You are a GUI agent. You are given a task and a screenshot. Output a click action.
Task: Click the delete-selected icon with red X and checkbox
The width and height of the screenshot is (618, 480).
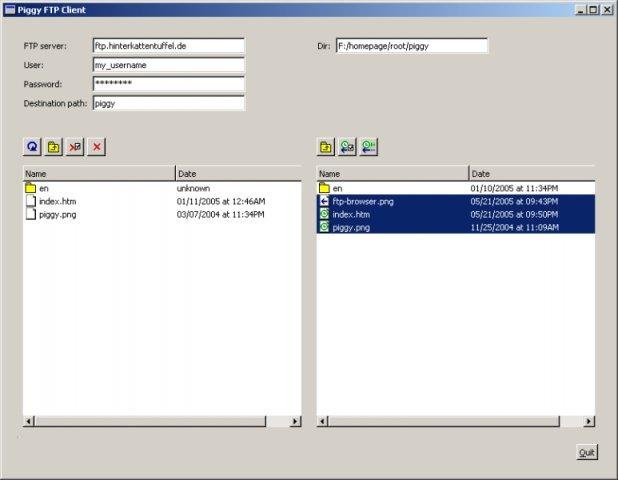[75, 147]
